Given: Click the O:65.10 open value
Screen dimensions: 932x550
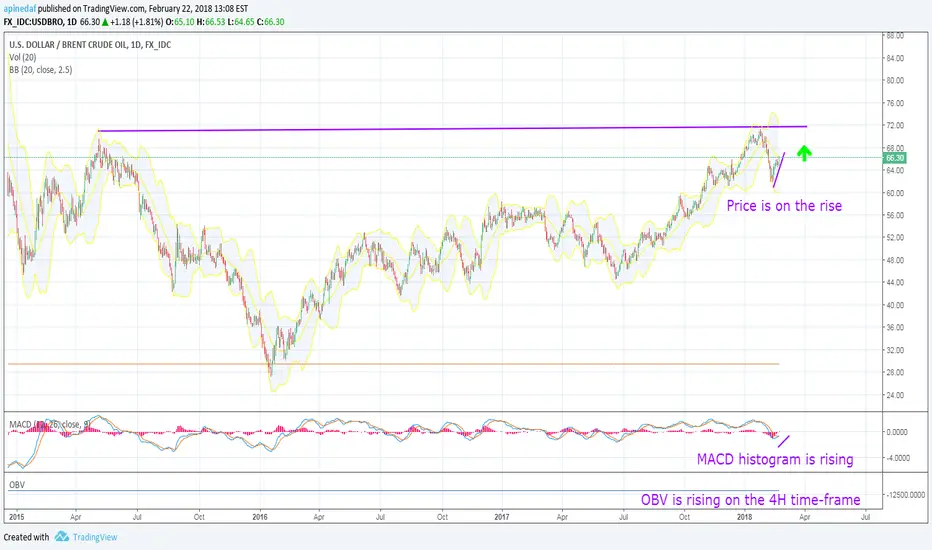Looking at the screenshot, I should click(x=180, y=22).
